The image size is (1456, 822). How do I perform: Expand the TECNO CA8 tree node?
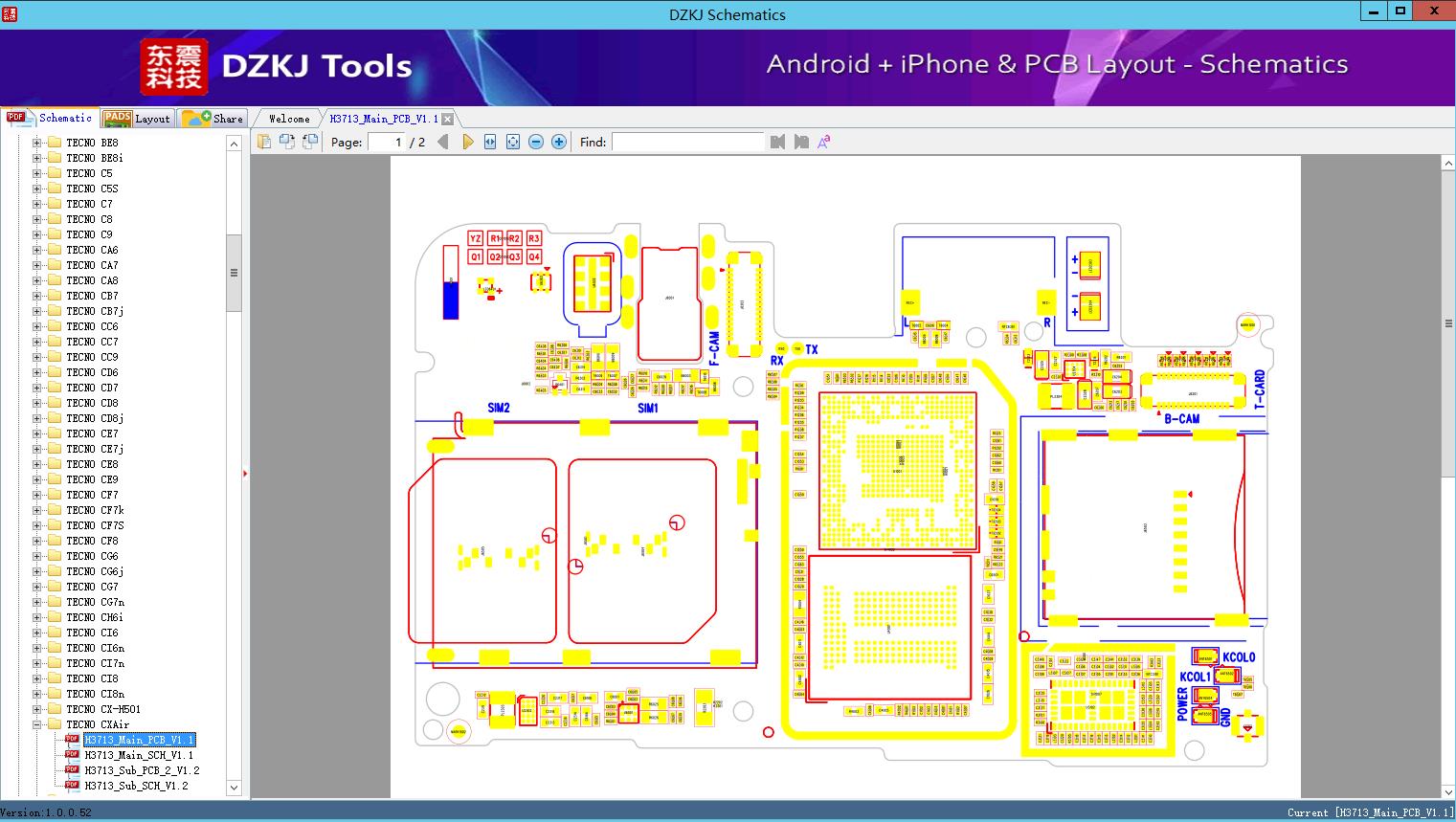pos(36,280)
